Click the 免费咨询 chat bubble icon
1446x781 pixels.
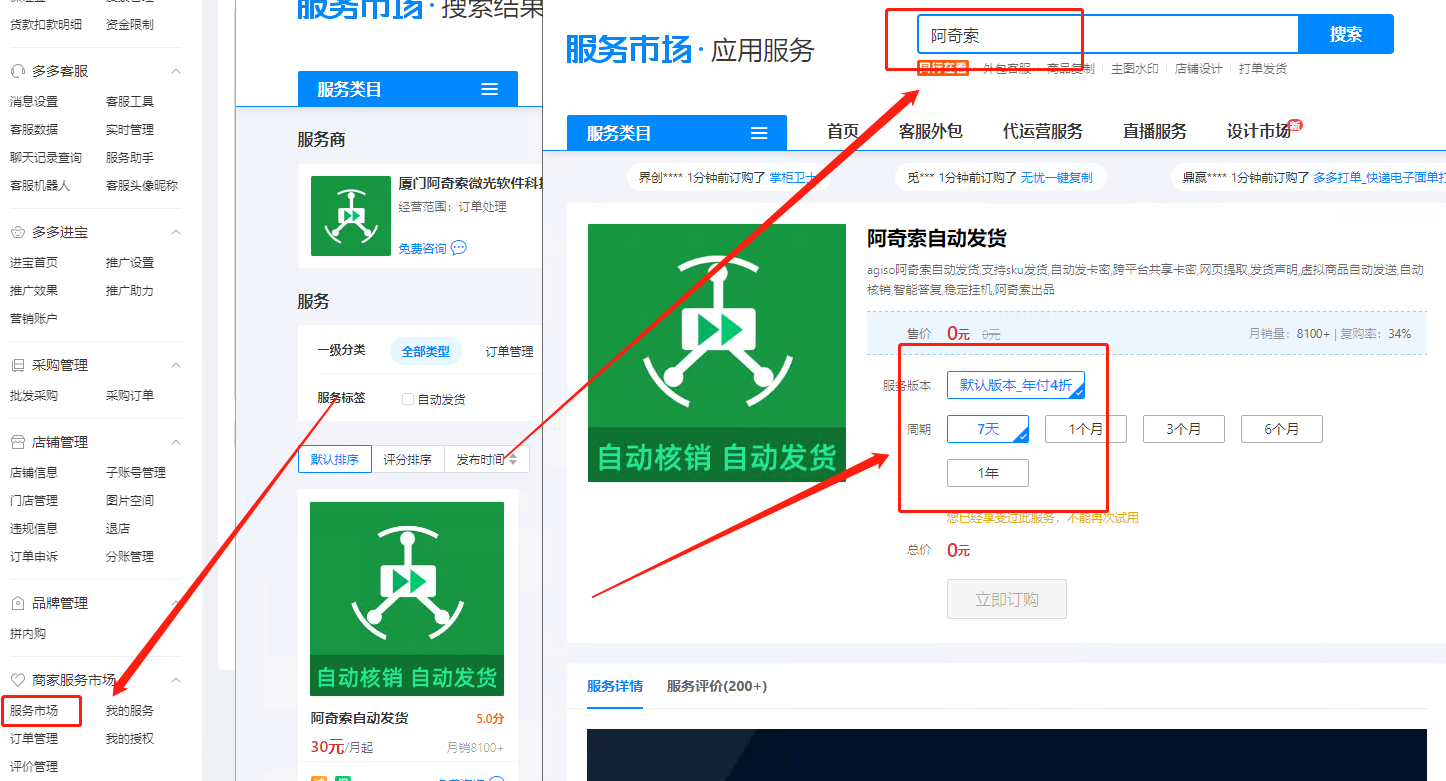point(459,248)
